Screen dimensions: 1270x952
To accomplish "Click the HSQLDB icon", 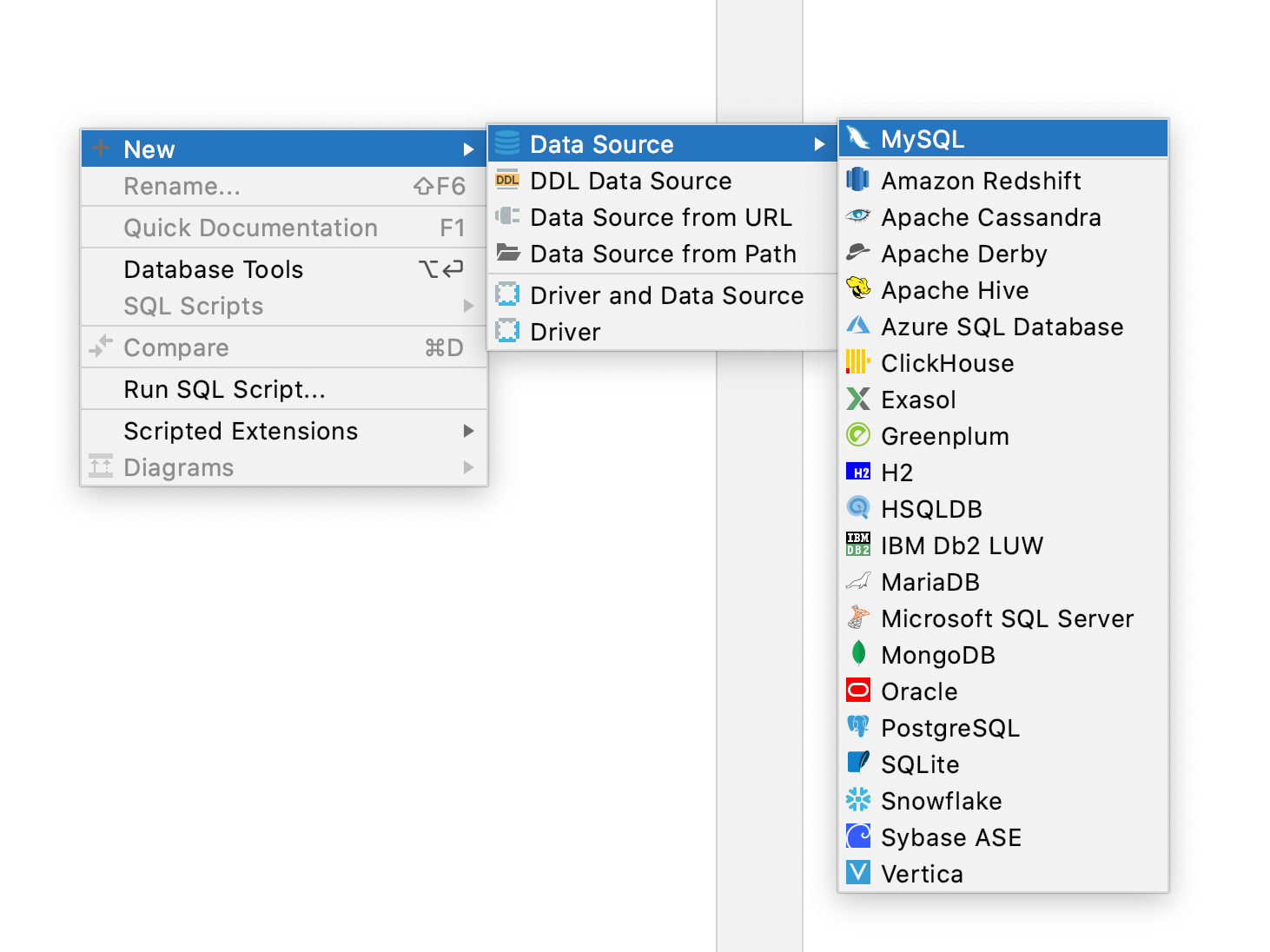I will [x=858, y=508].
